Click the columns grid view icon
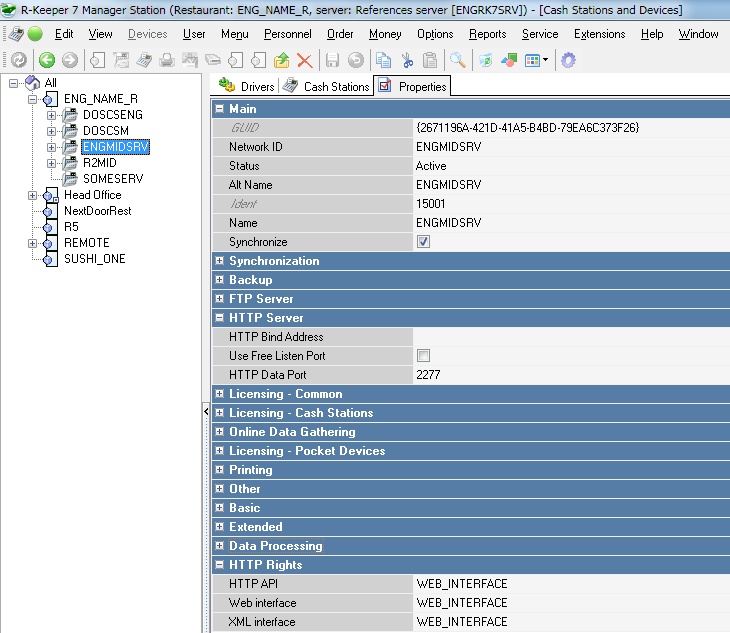 coord(532,60)
